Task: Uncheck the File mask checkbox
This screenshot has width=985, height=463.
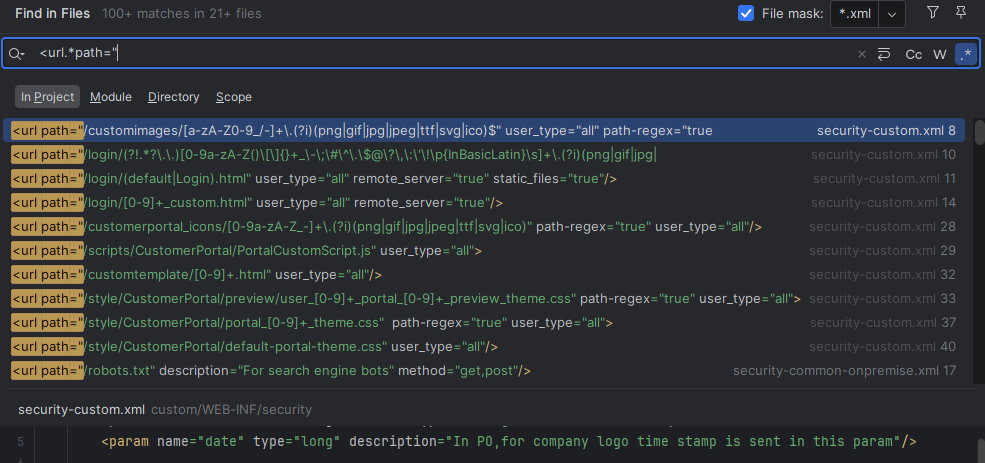Action: click(x=746, y=13)
